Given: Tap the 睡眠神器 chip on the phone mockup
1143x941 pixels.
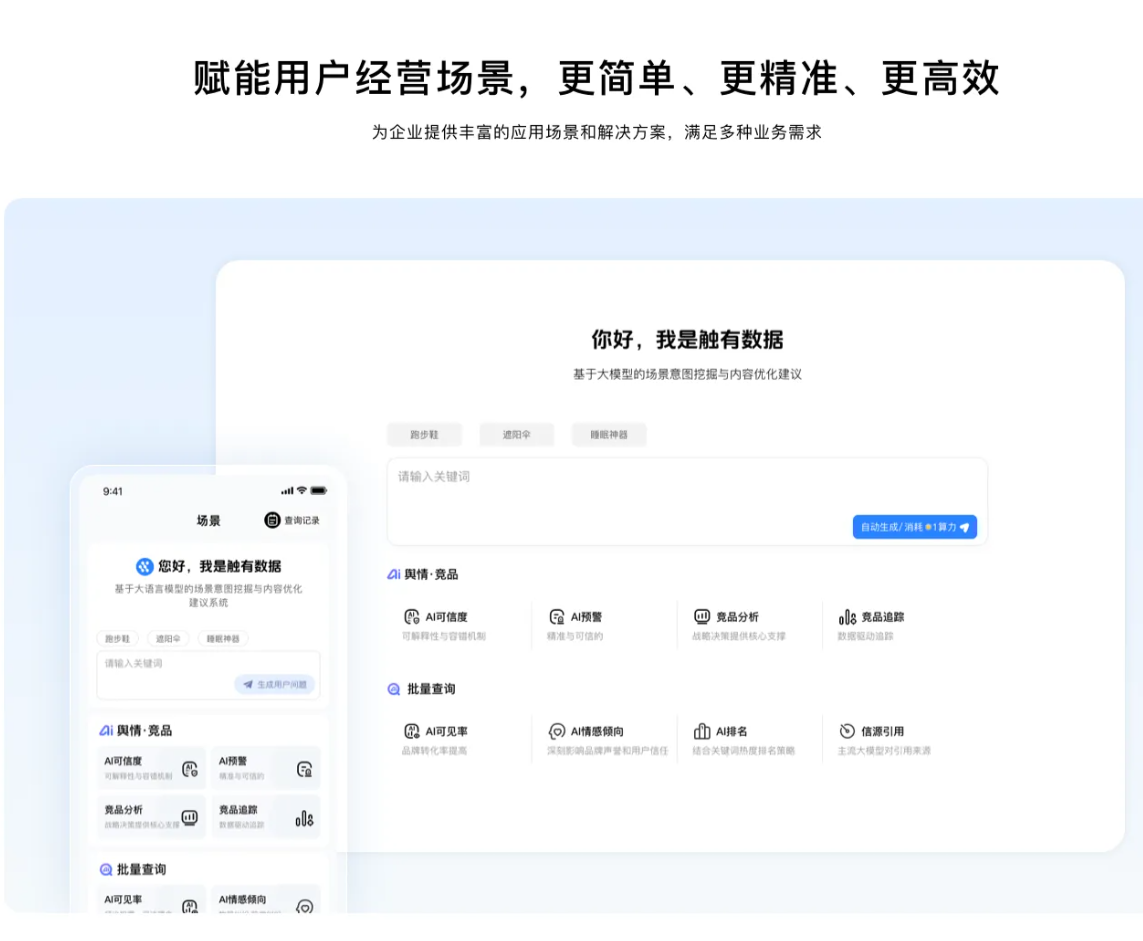Looking at the screenshot, I should 225,638.
